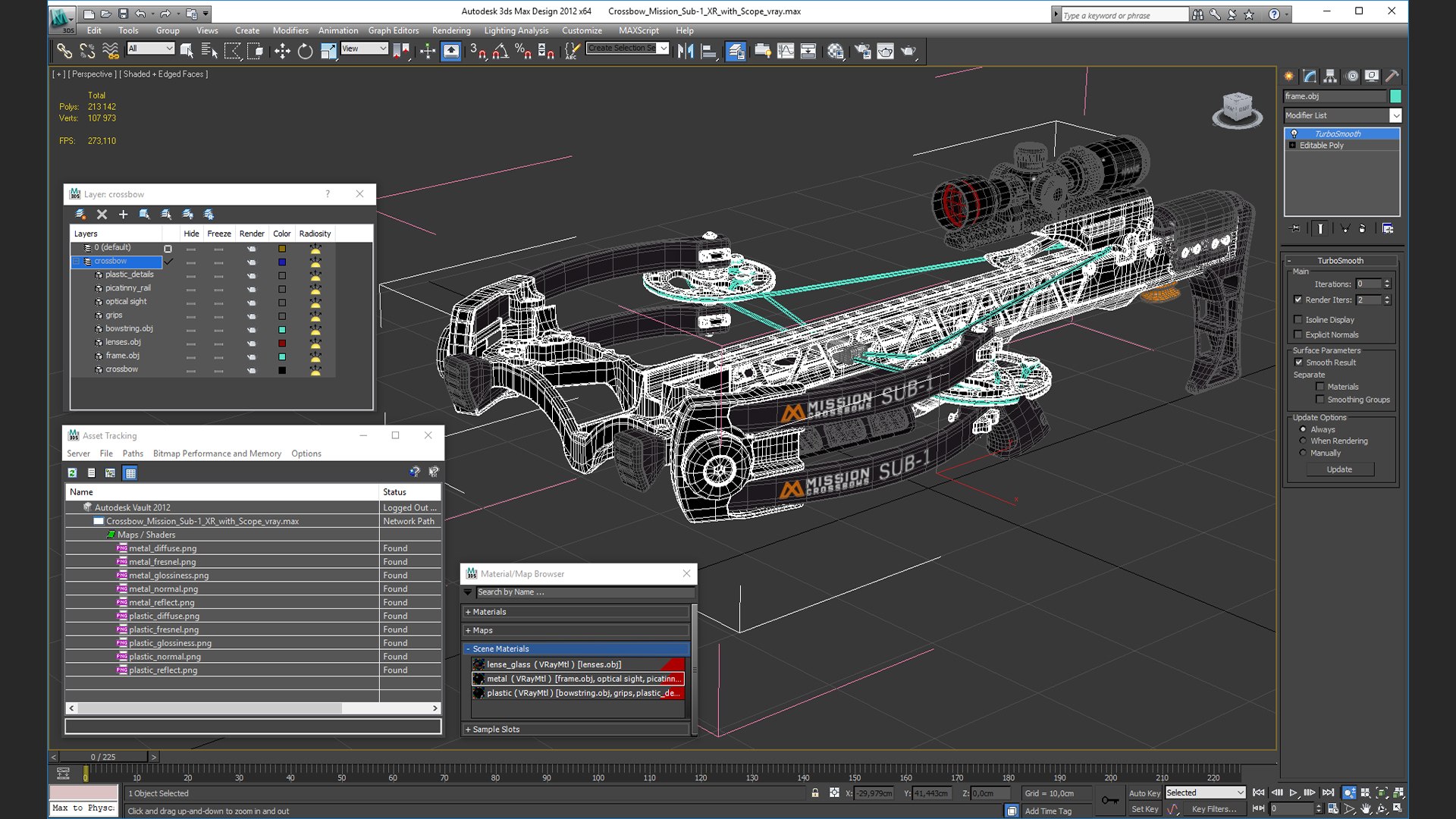Image resolution: width=1456 pixels, height=819 pixels.
Task: Open the Layer Manager toolbar icon
Action: [x=736, y=51]
